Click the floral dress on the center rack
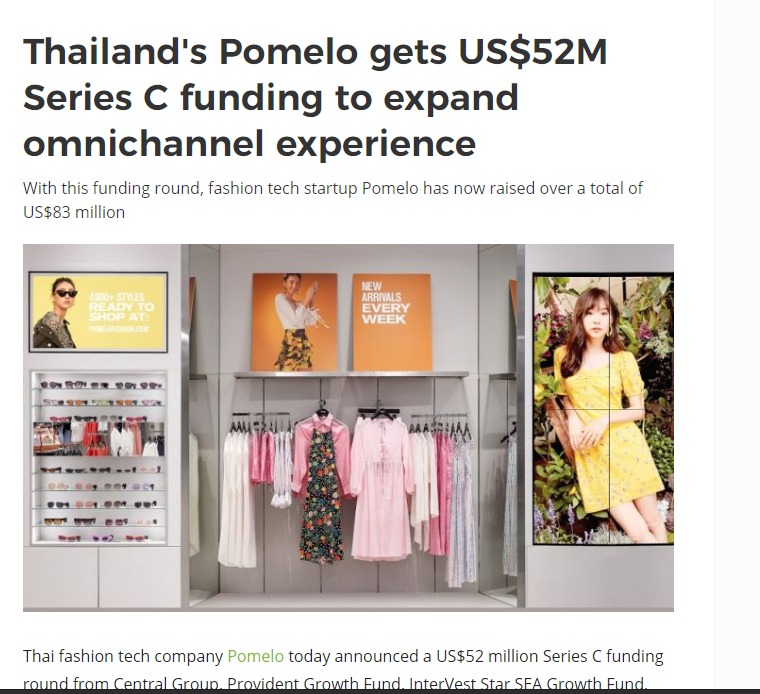This screenshot has height=694, width=760. (321, 493)
